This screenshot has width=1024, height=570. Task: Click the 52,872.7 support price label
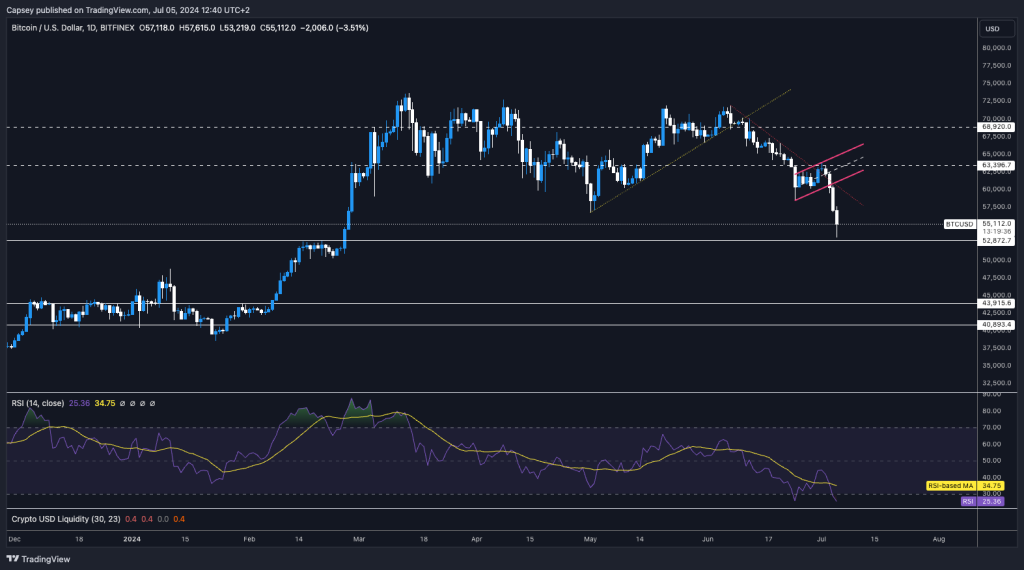997,241
